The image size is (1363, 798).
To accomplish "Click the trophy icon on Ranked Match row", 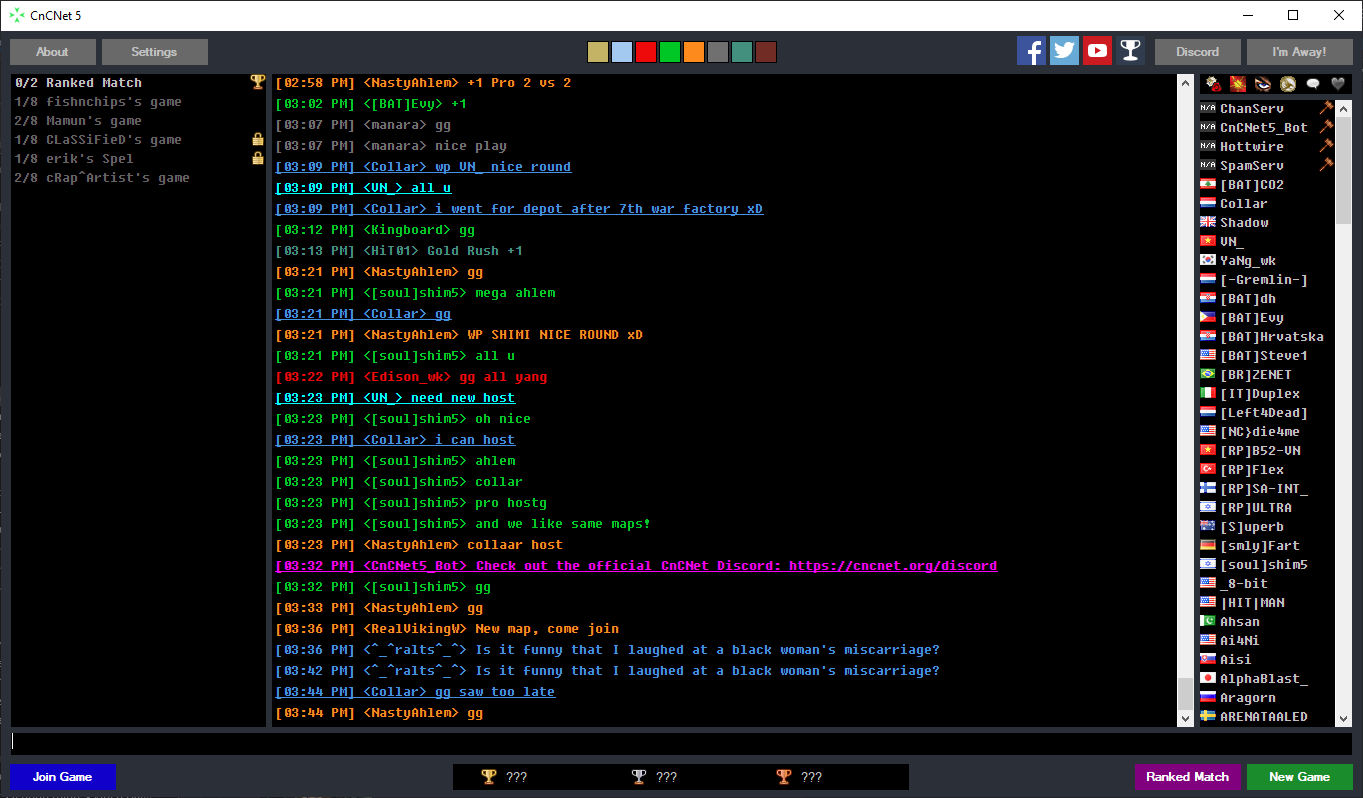I will point(257,82).
